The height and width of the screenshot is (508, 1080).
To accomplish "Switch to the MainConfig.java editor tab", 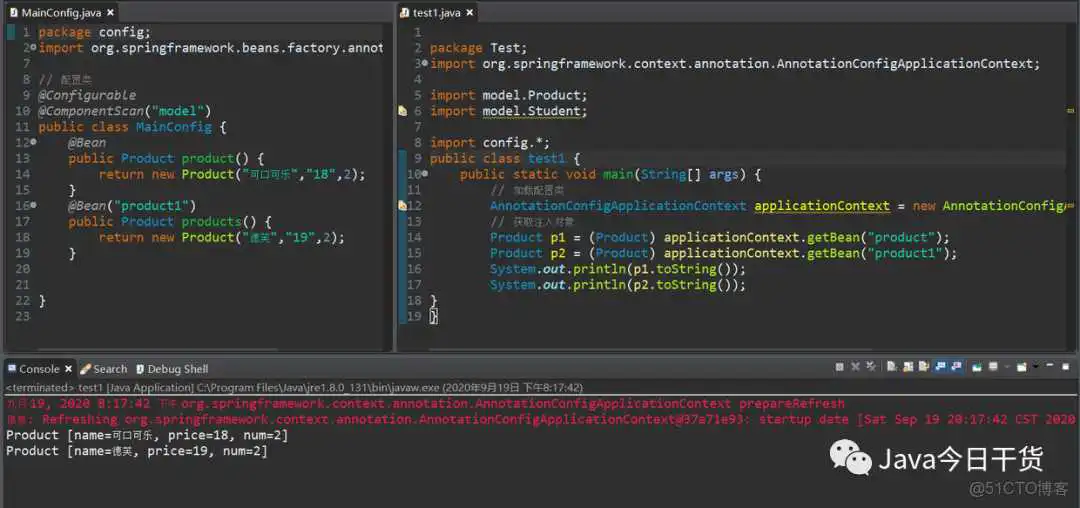I will (63, 12).
